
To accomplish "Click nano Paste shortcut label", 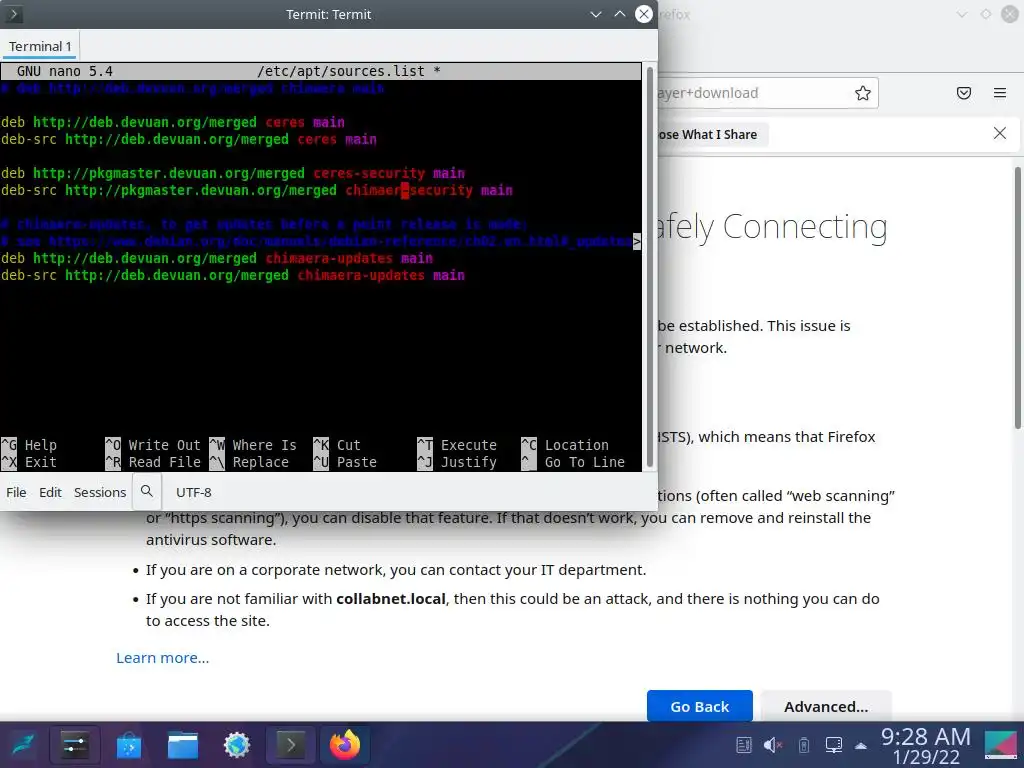I will point(357,462).
